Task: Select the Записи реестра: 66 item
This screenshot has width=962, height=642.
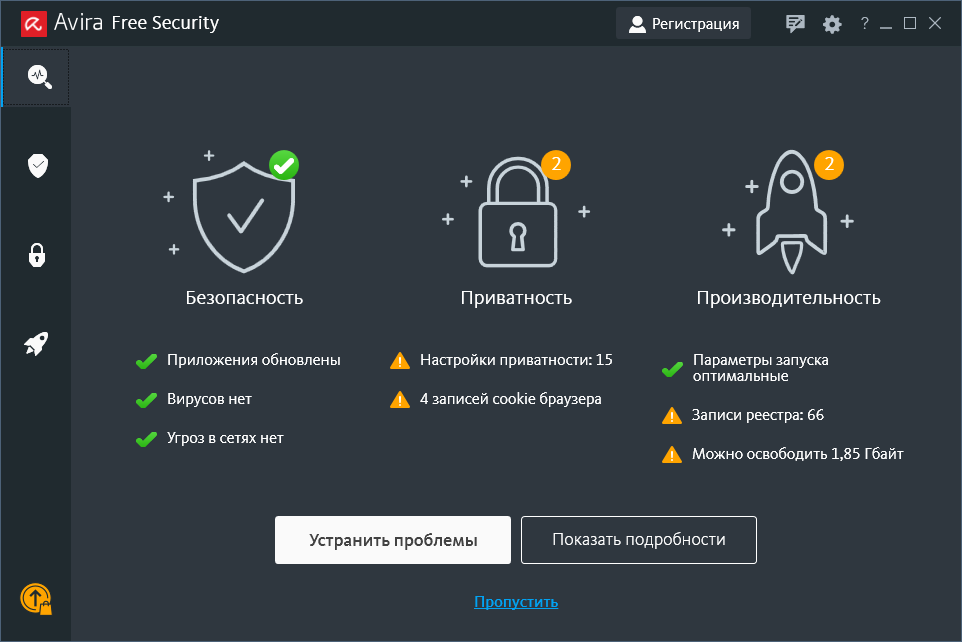Action: (x=757, y=414)
